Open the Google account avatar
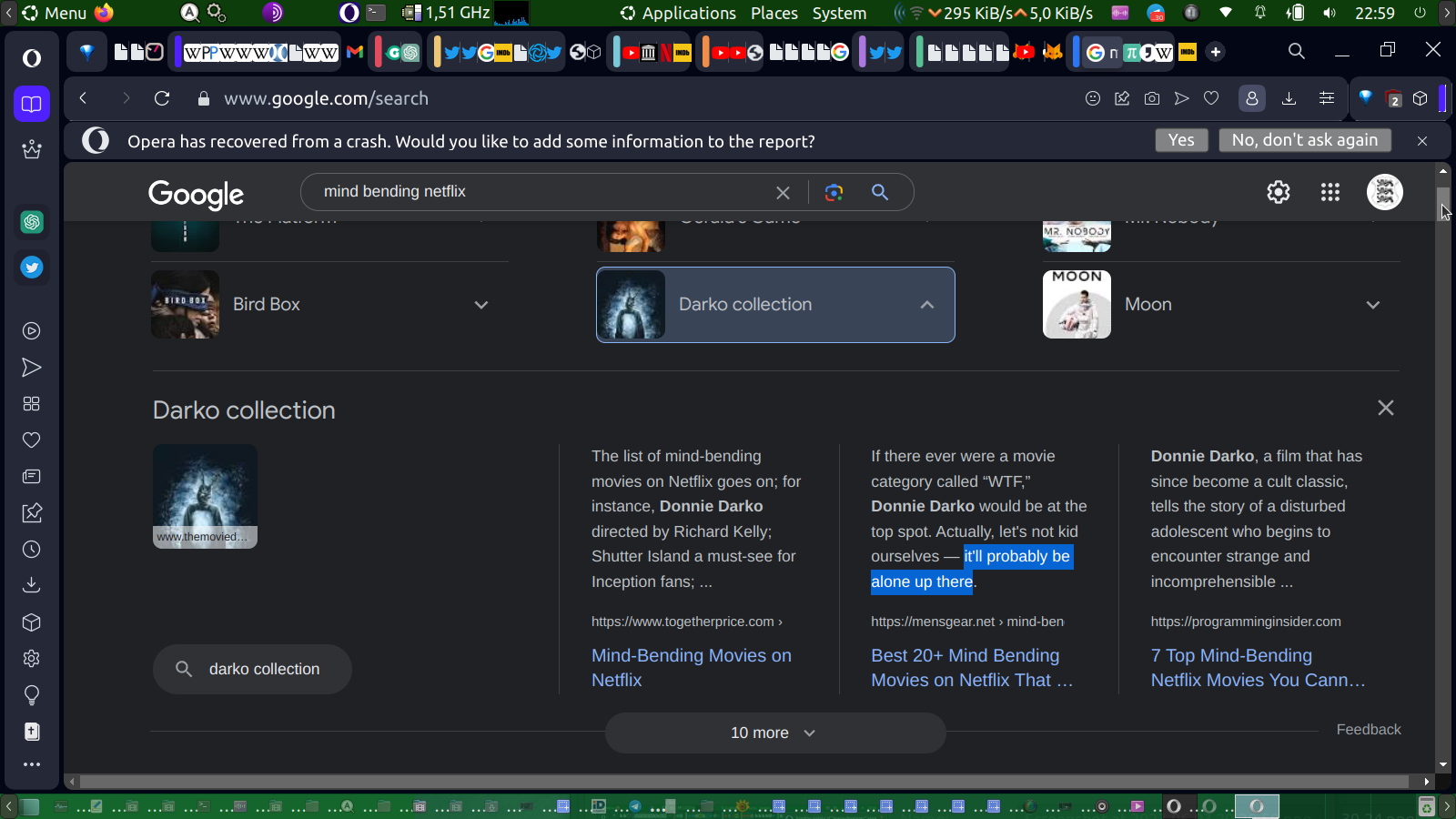Screen dimensions: 1456x819 [1385, 192]
